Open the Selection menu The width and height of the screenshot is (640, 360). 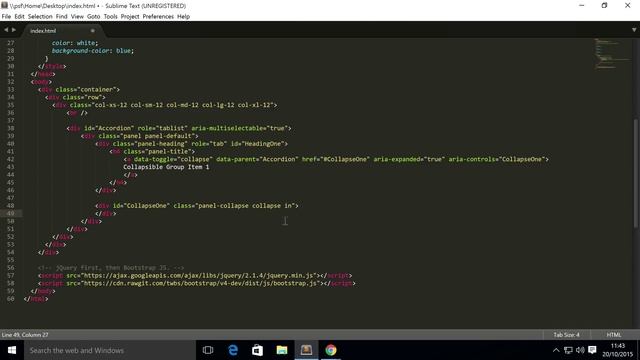(40, 17)
